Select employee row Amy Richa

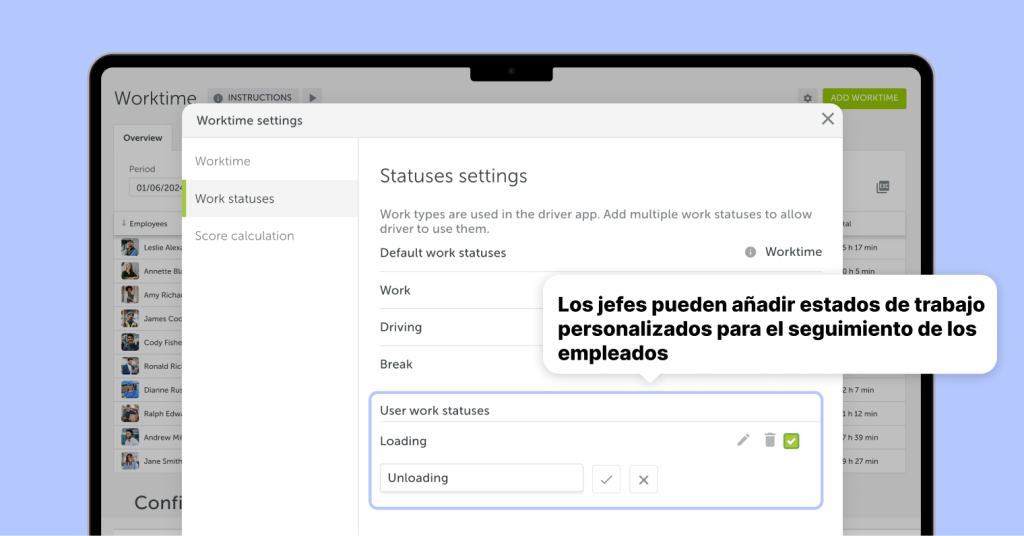pyautogui.click(x=149, y=295)
